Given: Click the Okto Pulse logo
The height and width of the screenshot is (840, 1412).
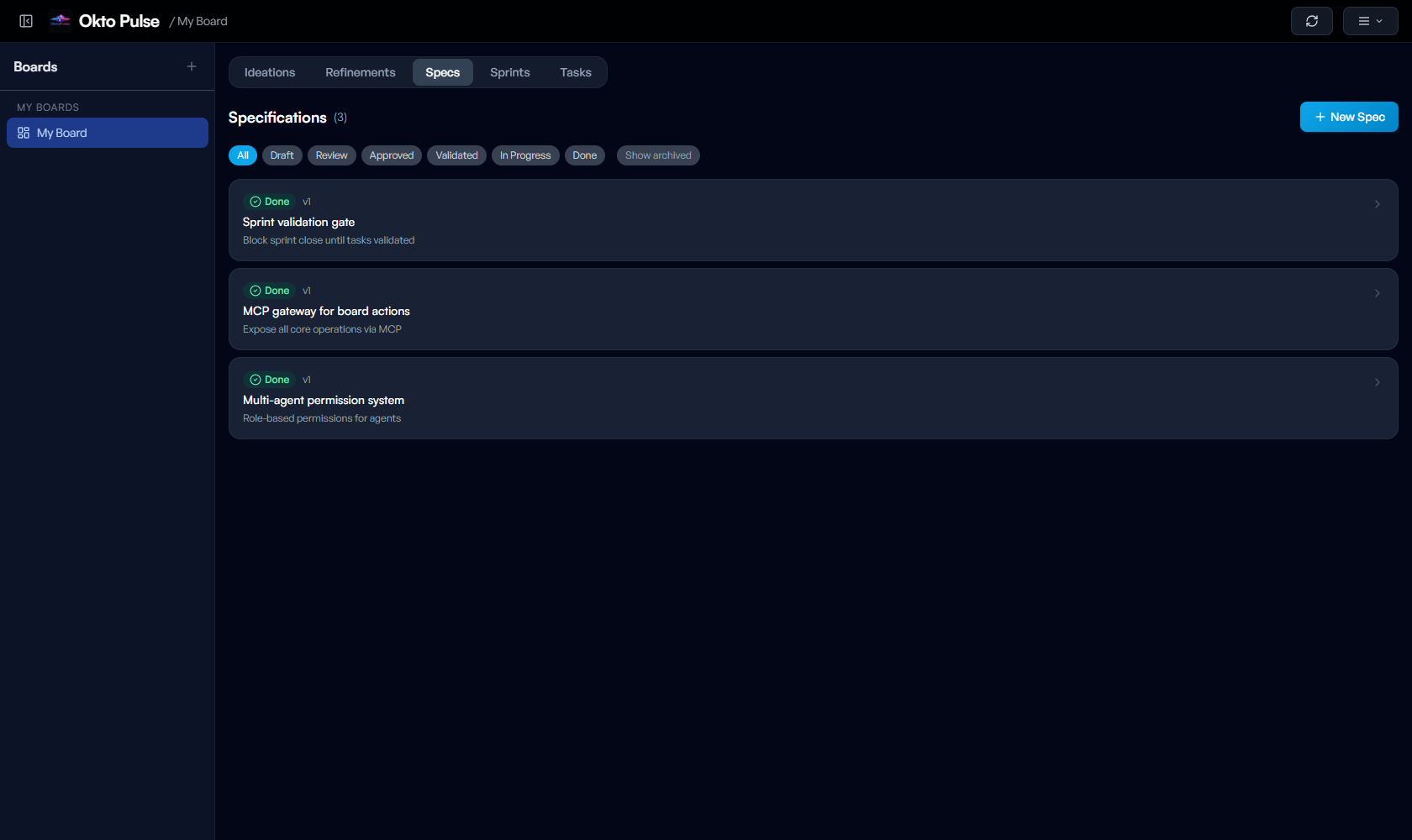Looking at the screenshot, I should tap(61, 21).
